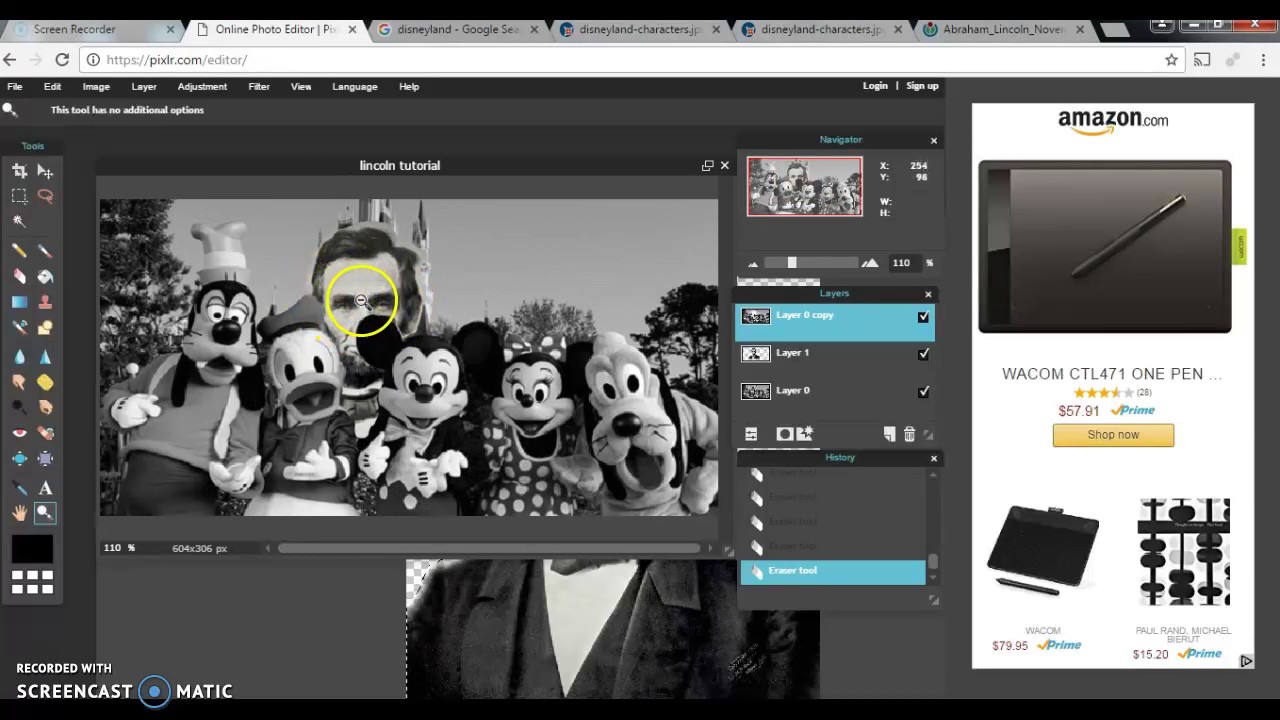The height and width of the screenshot is (720, 1280).
Task: Click the Login link
Action: [875, 86]
